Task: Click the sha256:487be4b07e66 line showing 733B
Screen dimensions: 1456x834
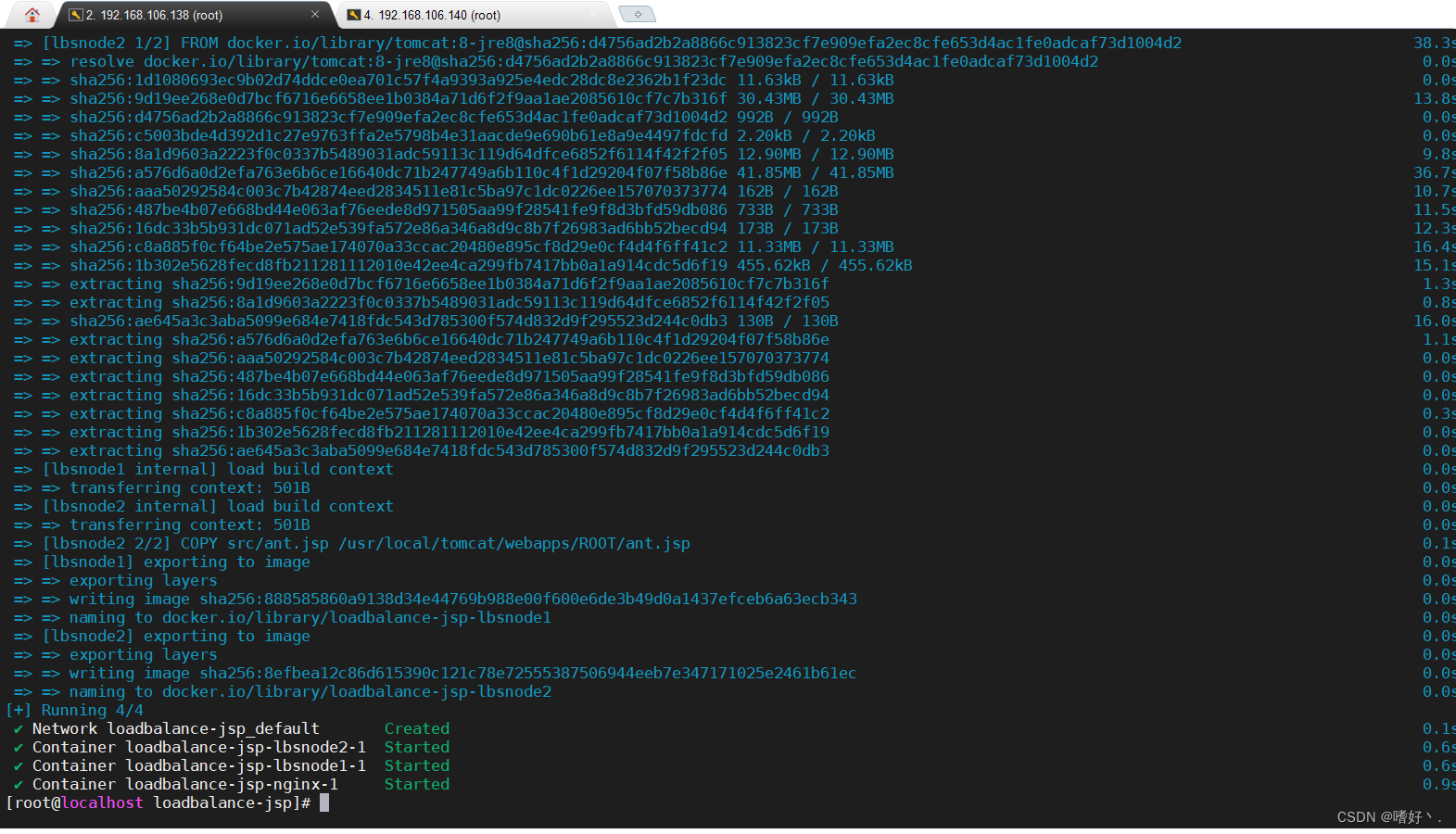Action: point(426,209)
